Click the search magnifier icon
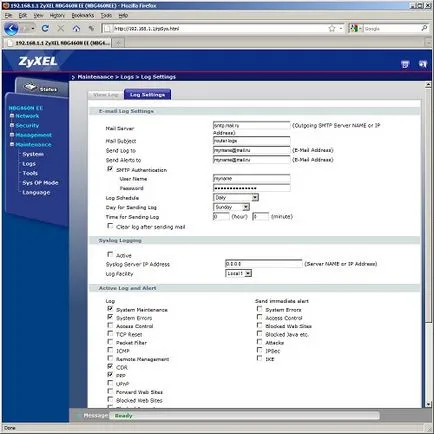This screenshot has height=434, width=434. pyautogui.click(x=424, y=28)
